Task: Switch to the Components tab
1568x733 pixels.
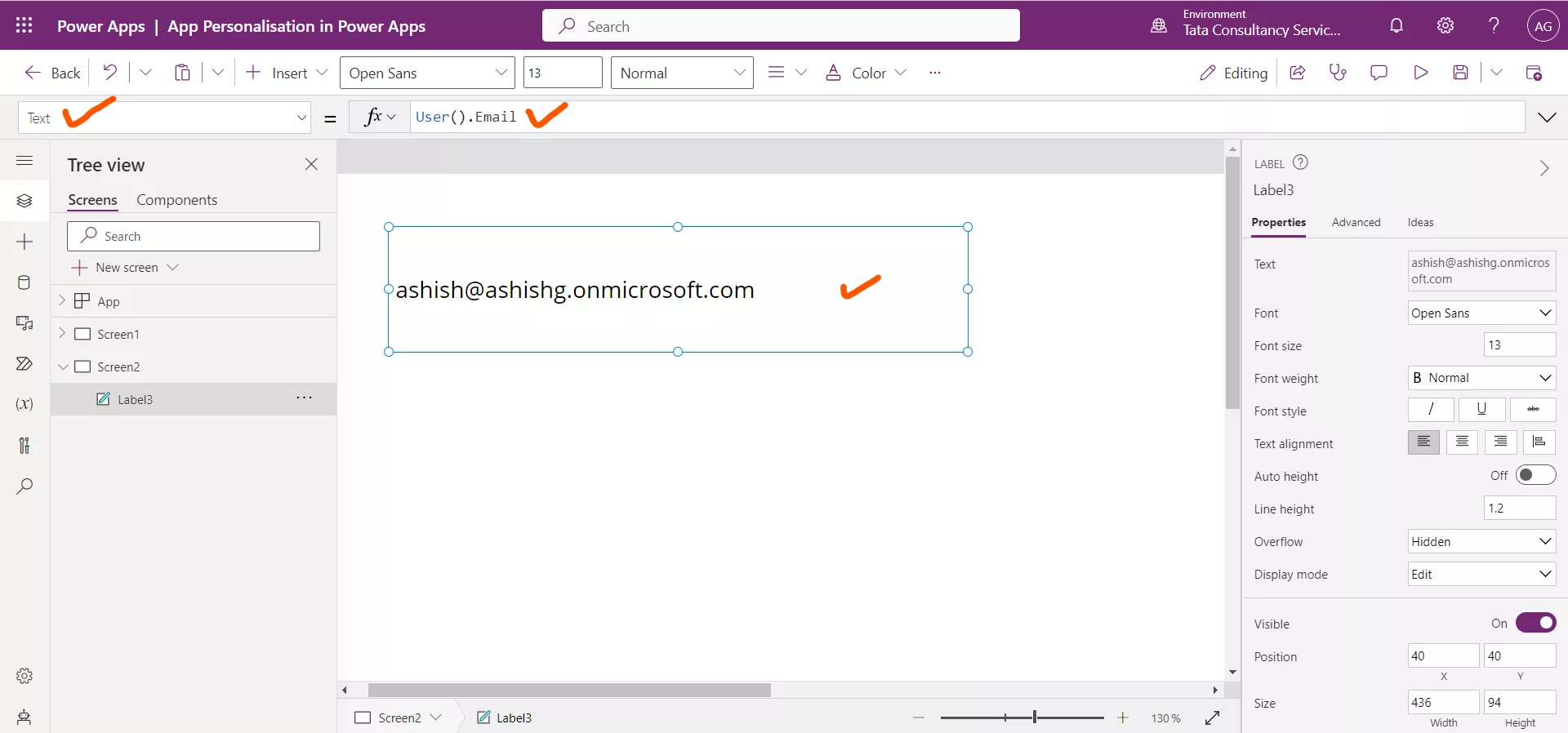Action: coord(176,200)
